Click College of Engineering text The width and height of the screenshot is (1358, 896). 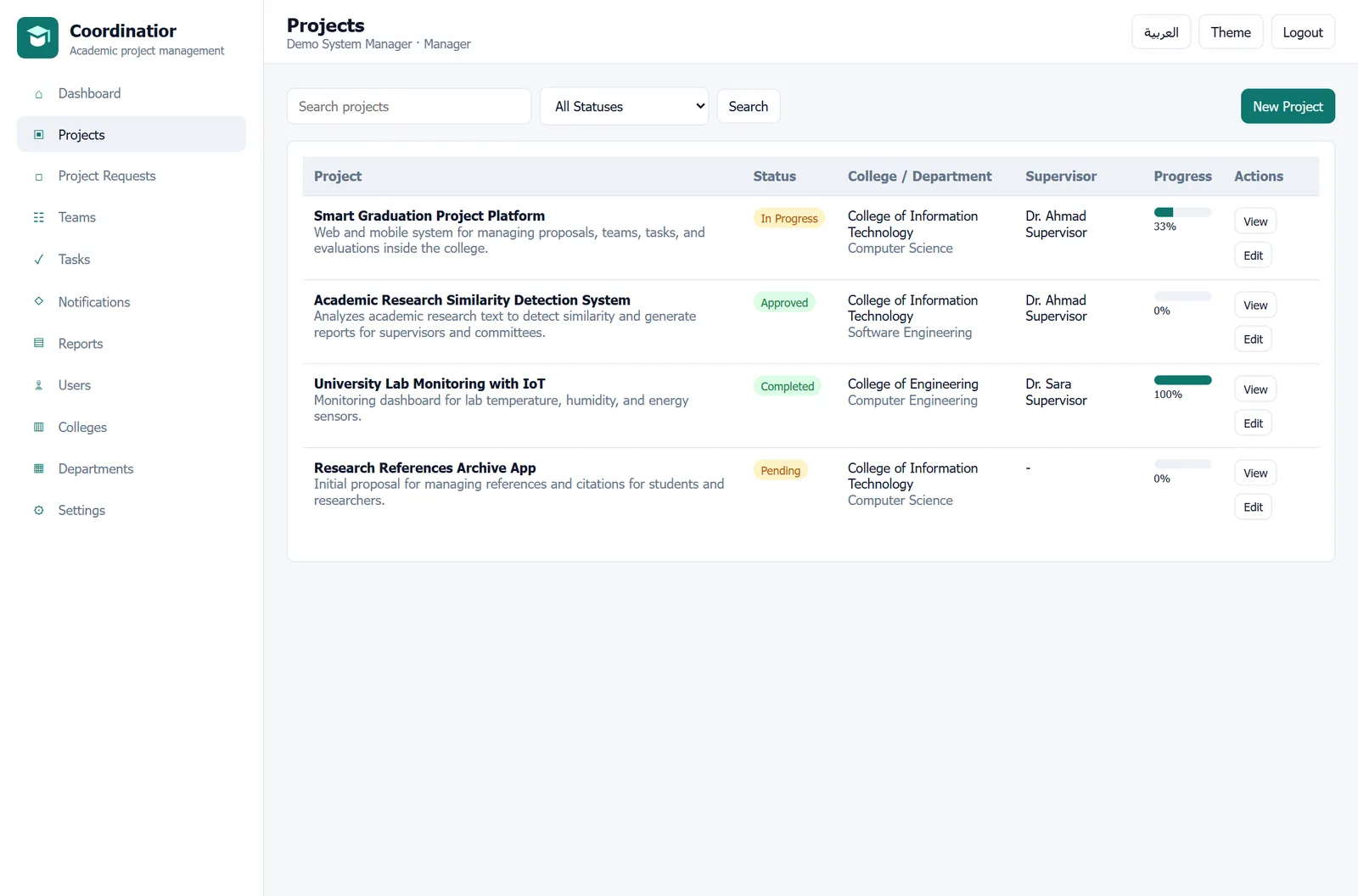coord(912,384)
